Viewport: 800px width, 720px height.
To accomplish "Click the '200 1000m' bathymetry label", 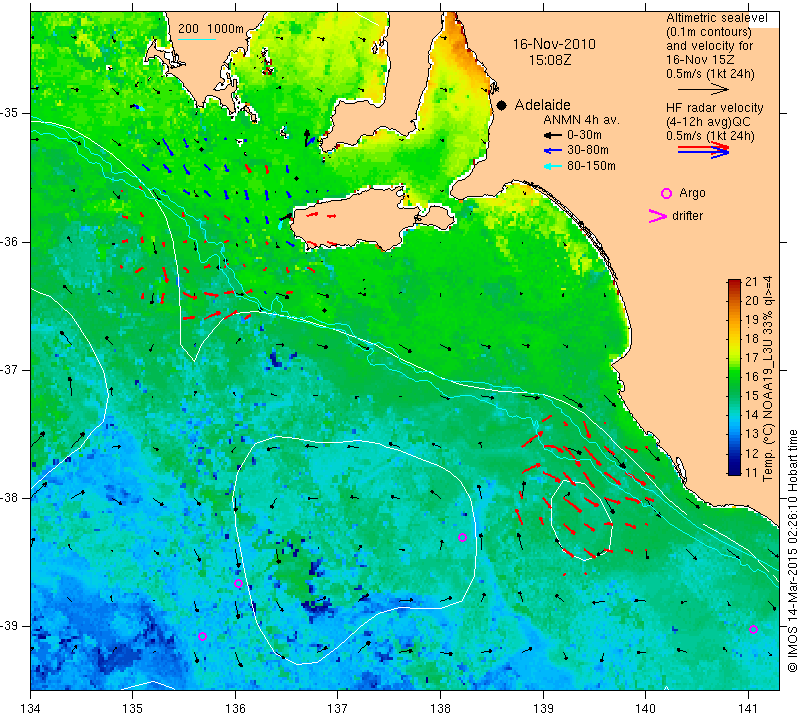I will coord(211,29).
